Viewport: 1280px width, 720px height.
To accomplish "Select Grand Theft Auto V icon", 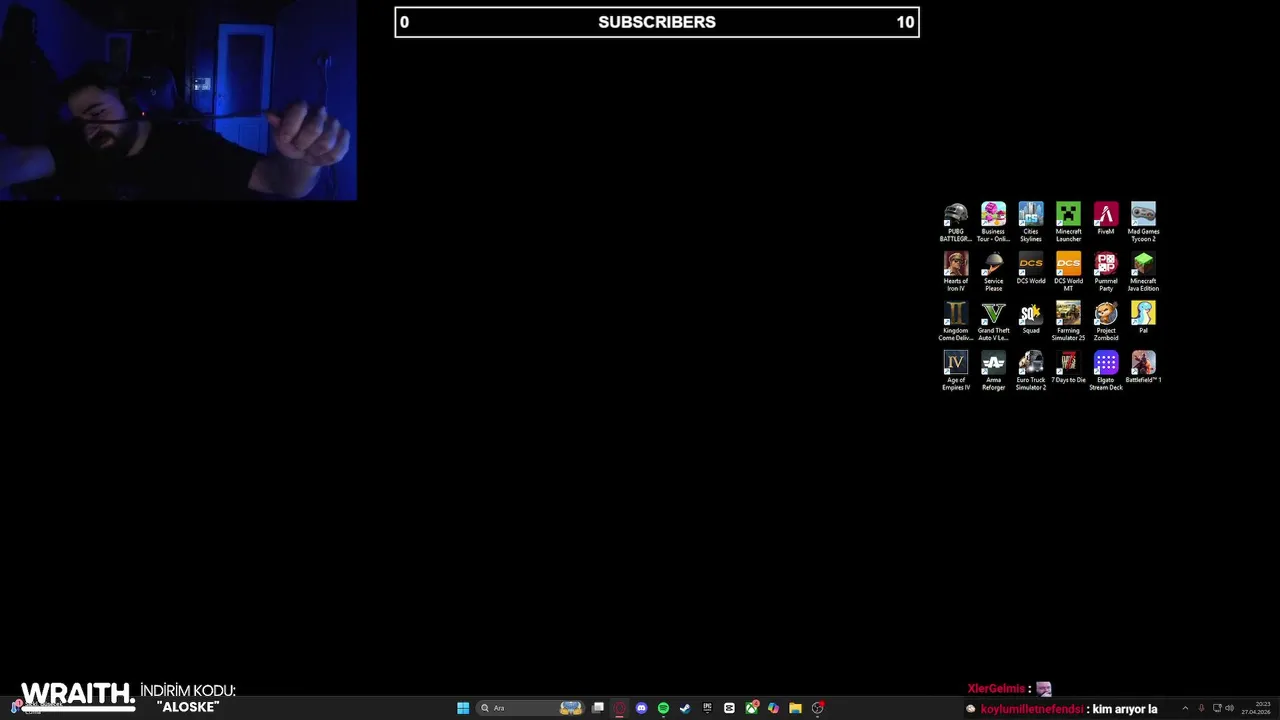I will (993, 321).
